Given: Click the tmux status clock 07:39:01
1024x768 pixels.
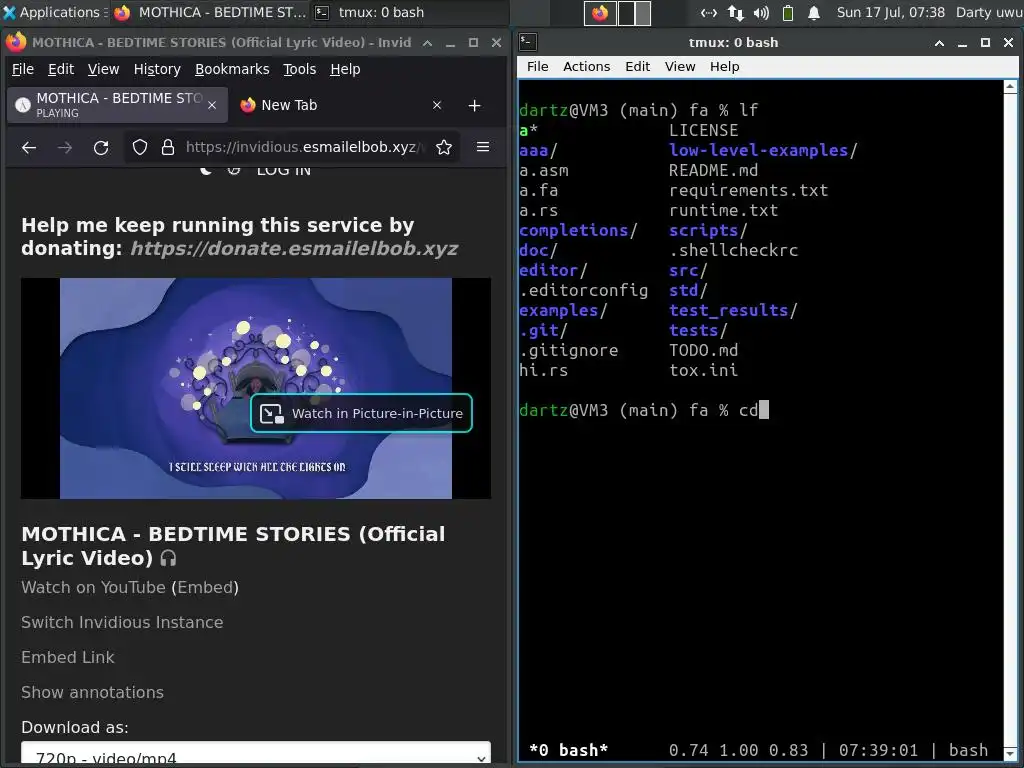Looking at the screenshot, I should coord(878,750).
